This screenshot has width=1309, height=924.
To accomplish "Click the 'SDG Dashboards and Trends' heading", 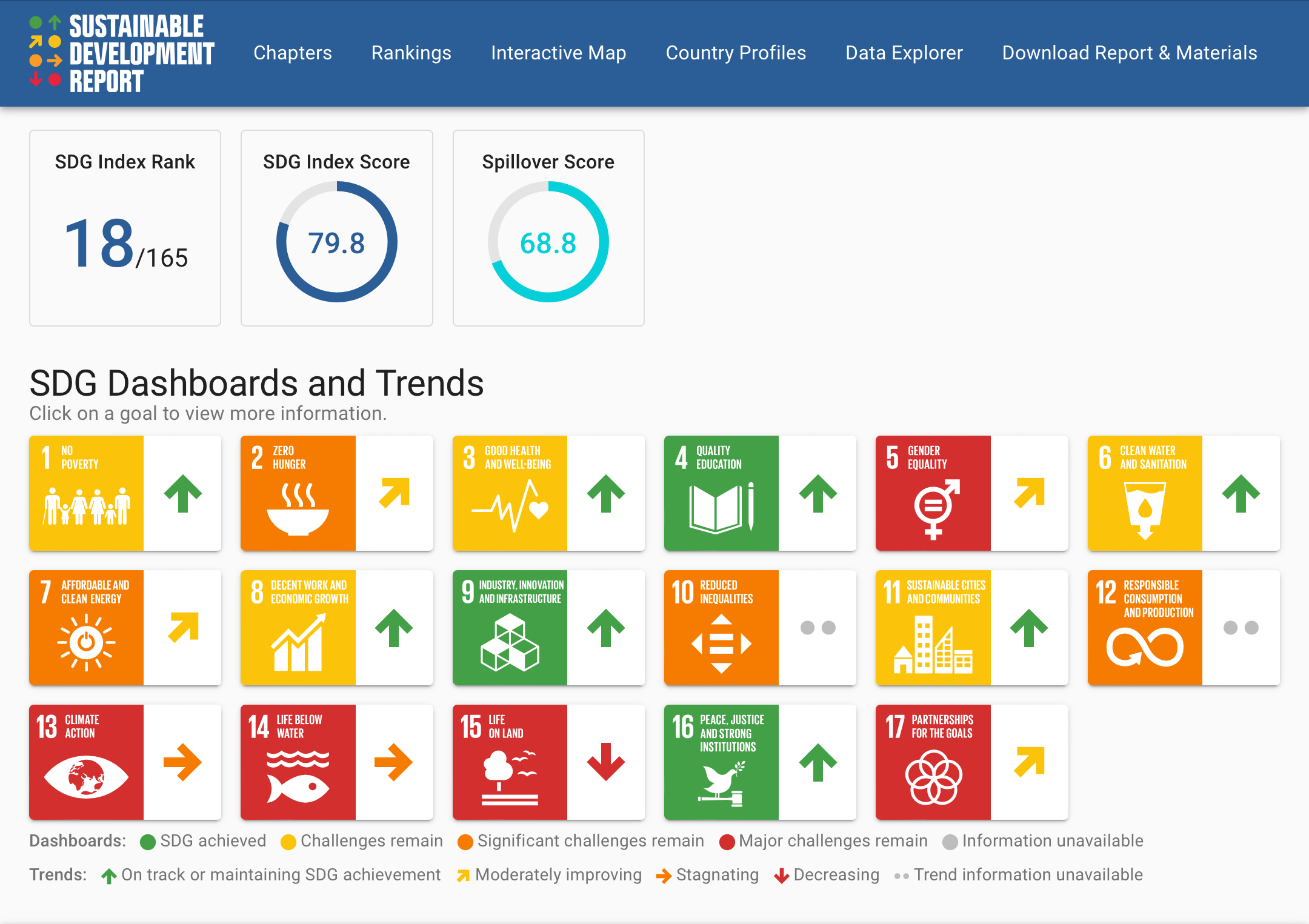I will [x=256, y=383].
